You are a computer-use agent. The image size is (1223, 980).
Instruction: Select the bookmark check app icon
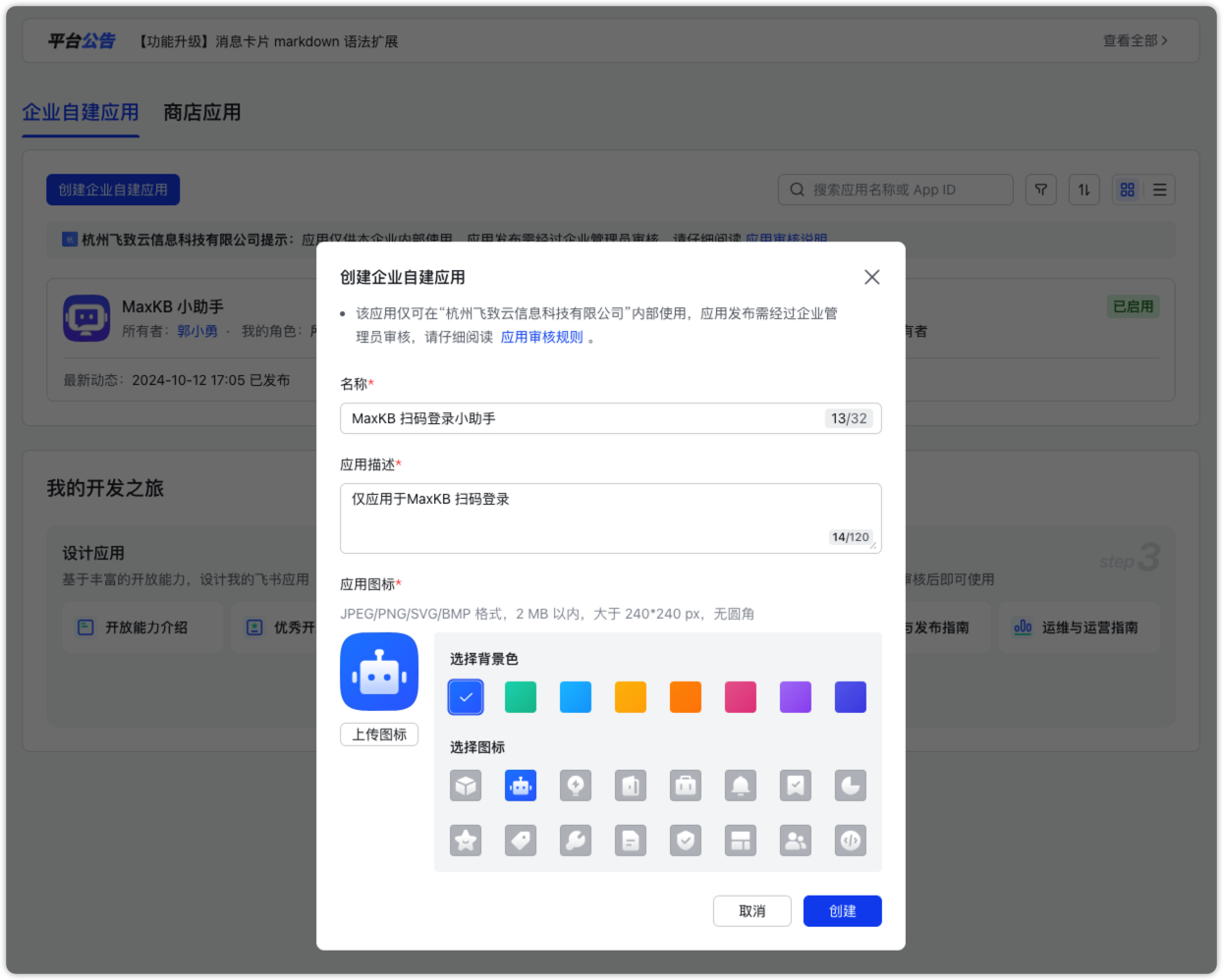click(796, 786)
